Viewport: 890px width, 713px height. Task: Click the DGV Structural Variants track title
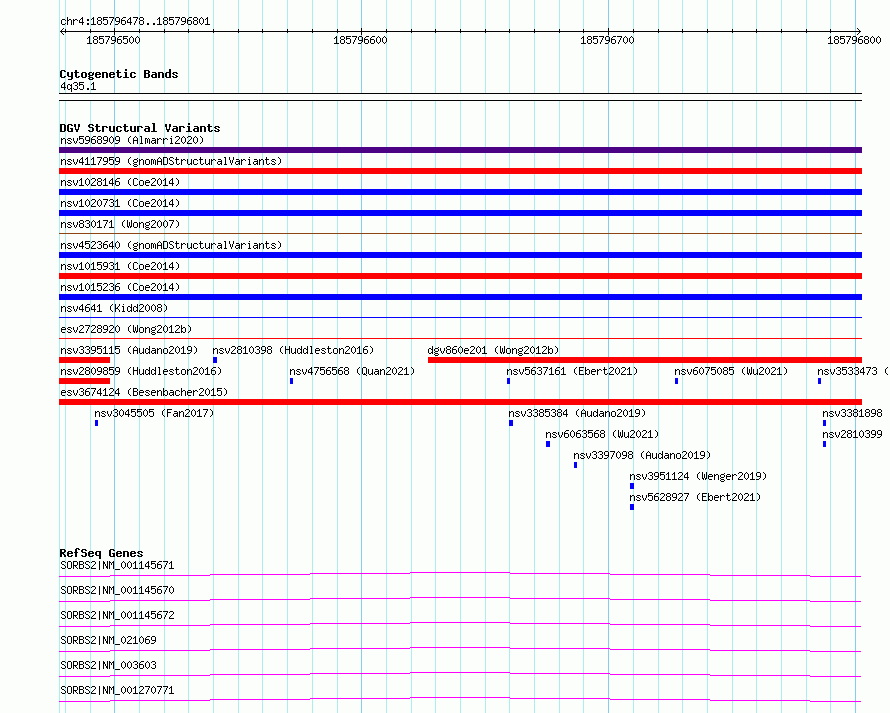[140, 128]
